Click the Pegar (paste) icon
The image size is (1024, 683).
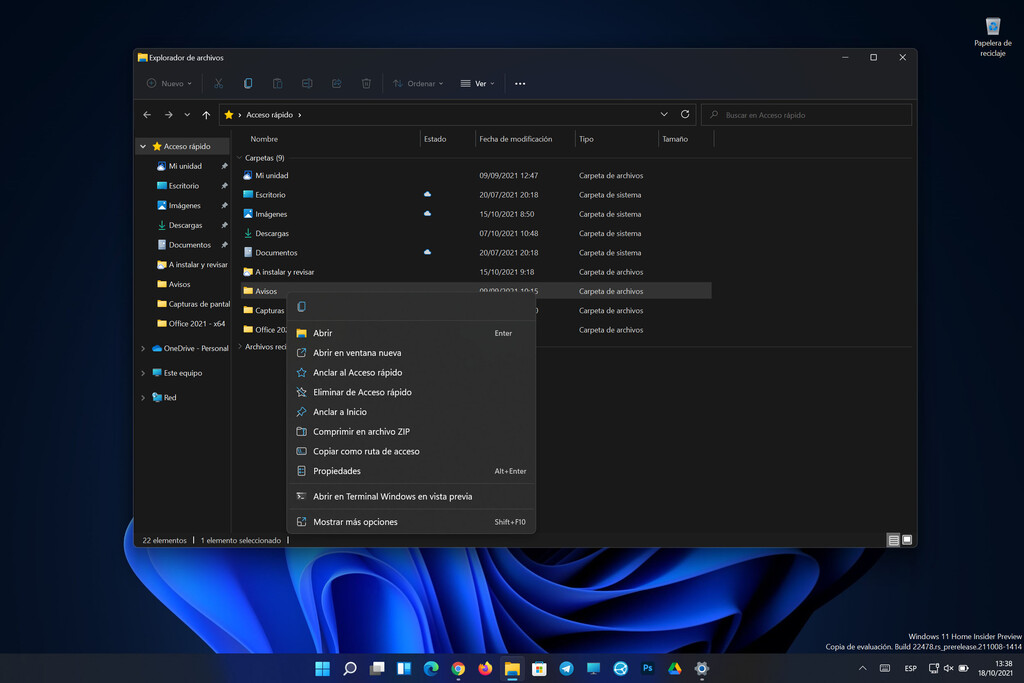pyautogui.click(x=277, y=83)
